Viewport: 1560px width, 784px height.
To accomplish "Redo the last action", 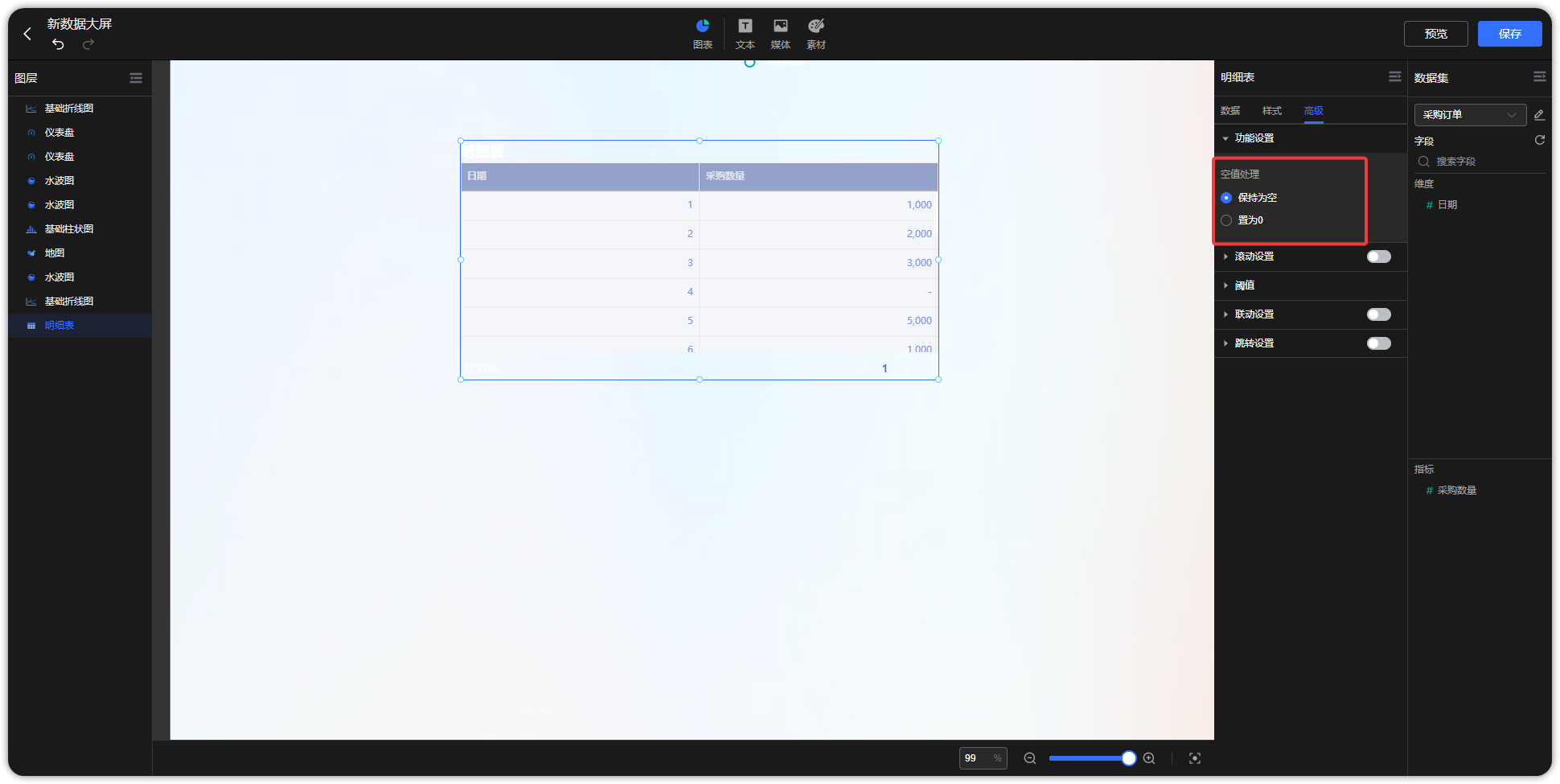I will [88, 44].
